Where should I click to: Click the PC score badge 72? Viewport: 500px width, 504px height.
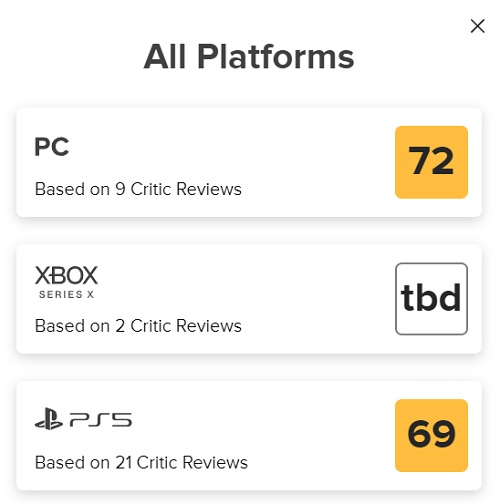431,162
